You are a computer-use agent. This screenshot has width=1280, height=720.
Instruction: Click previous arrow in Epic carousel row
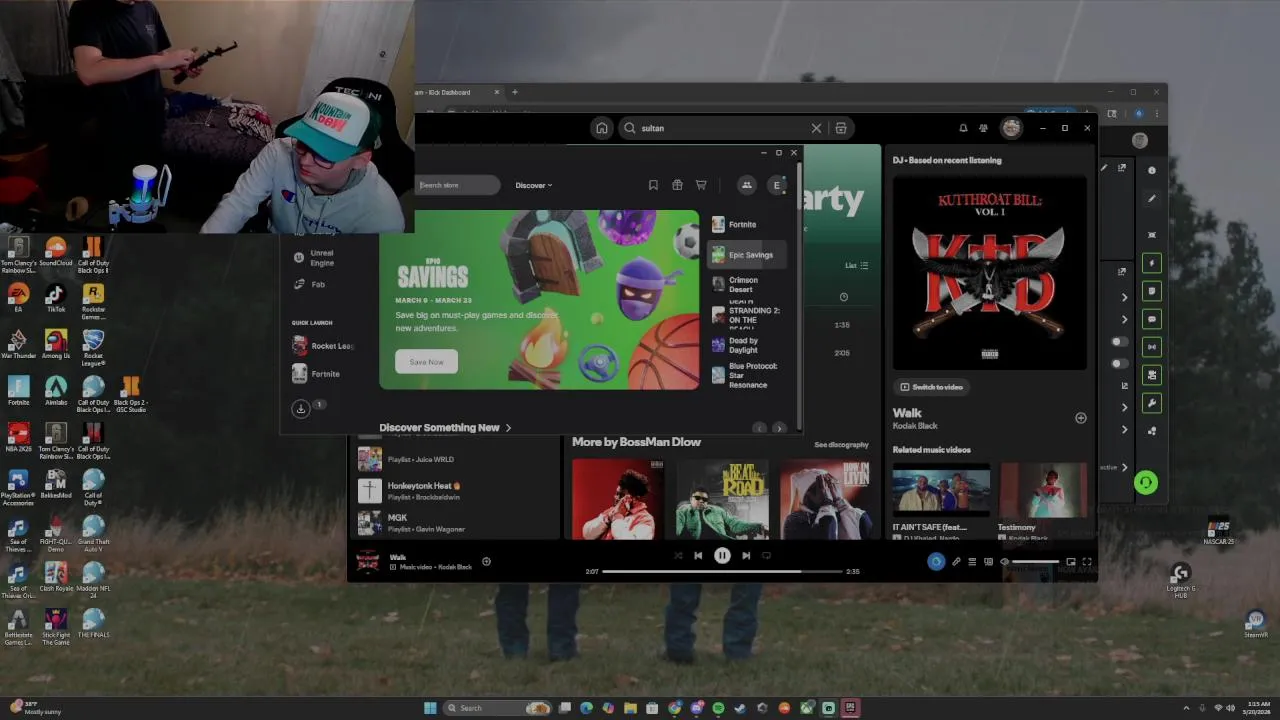click(759, 428)
